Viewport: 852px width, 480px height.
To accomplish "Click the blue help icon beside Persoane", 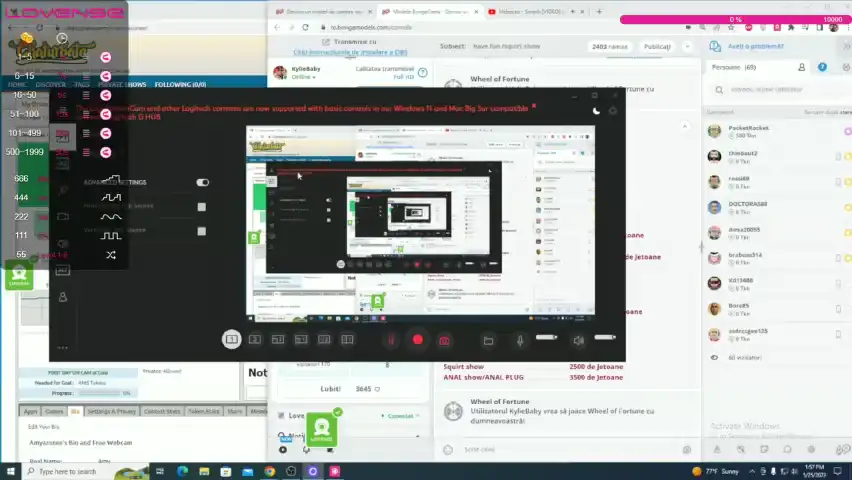I will pos(822,67).
